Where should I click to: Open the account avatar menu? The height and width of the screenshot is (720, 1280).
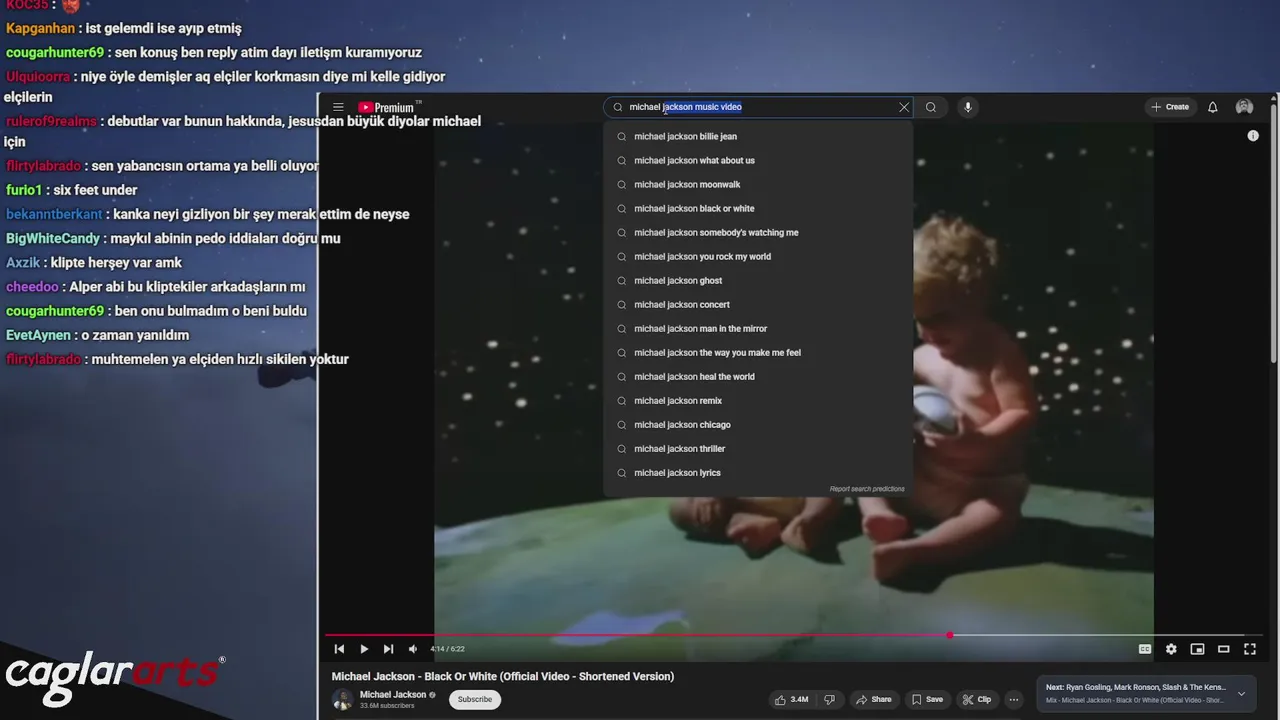[1245, 107]
